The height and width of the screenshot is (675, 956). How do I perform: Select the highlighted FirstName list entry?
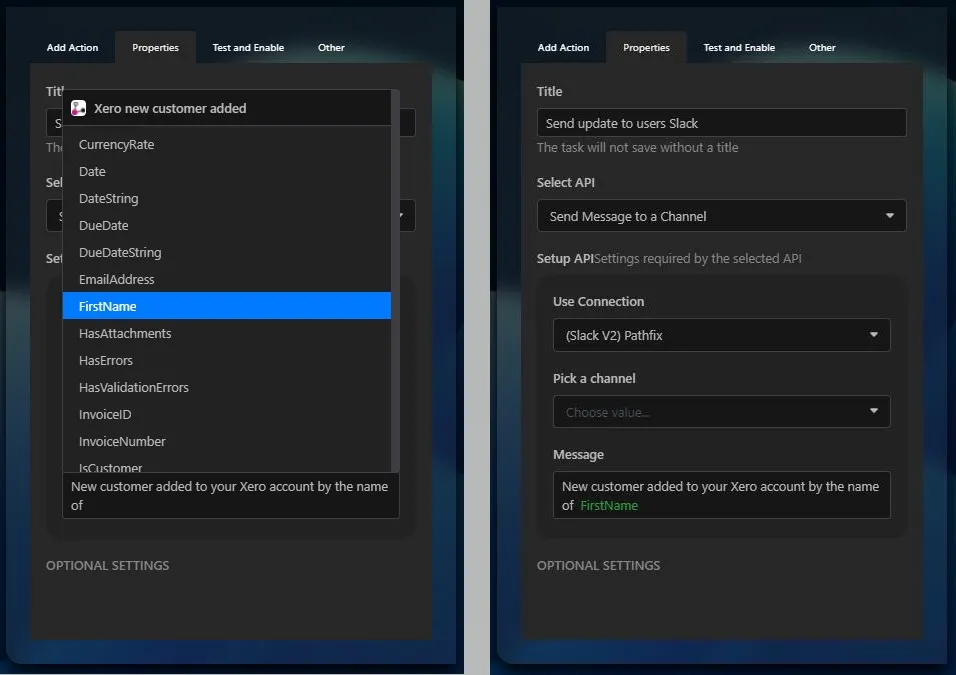tap(227, 306)
